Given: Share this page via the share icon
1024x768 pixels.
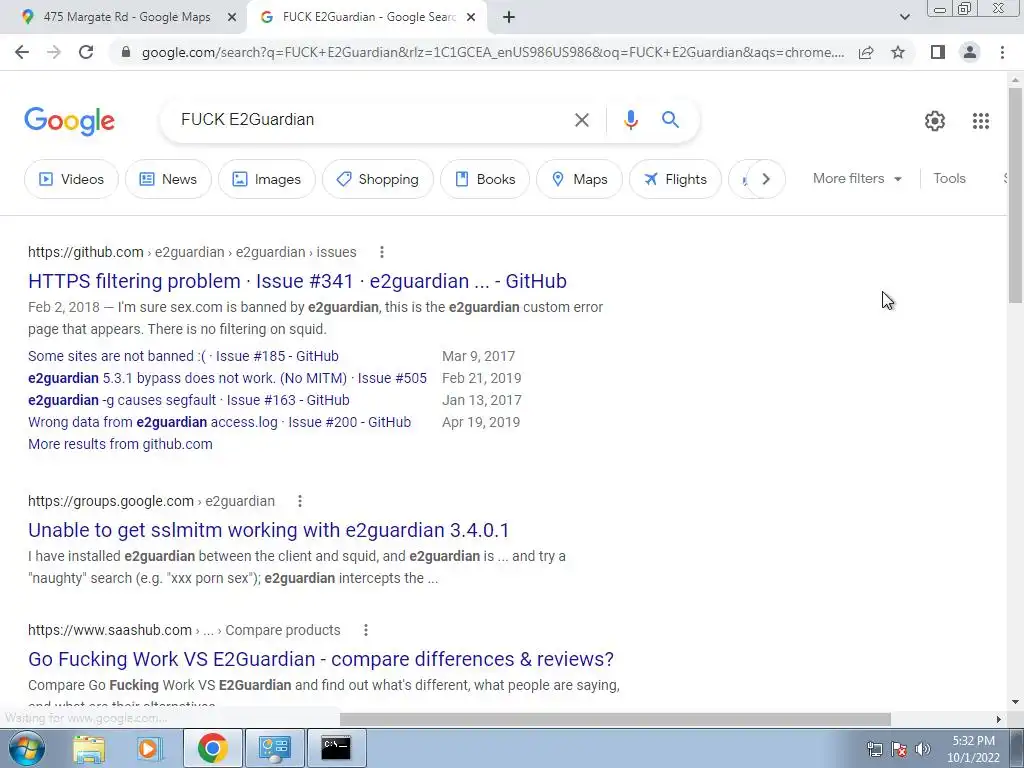Looking at the screenshot, I should 866,52.
